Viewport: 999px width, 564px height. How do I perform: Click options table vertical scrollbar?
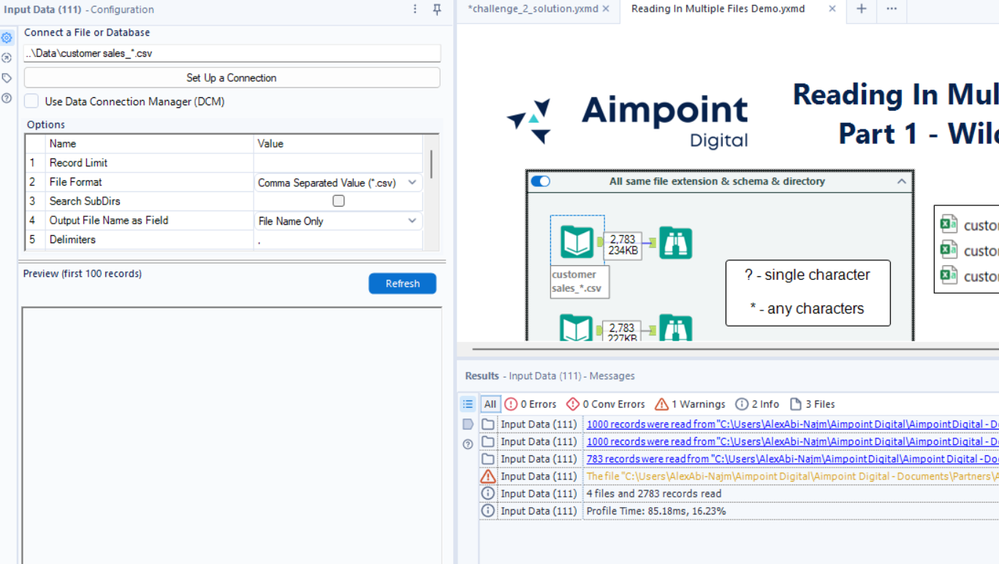pyautogui.click(x=431, y=164)
